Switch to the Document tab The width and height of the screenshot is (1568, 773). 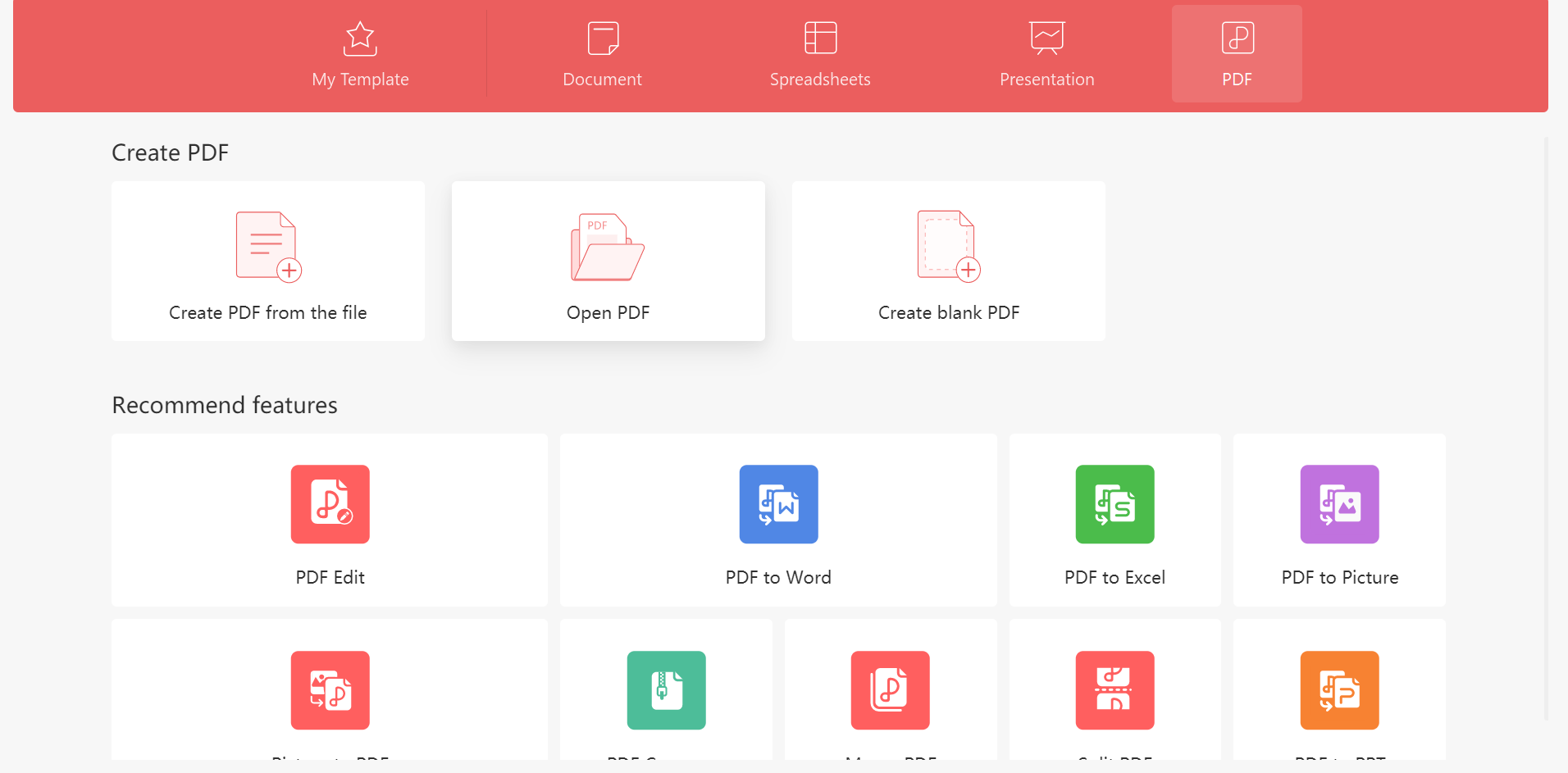pyautogui.click(x=602, y=53)
